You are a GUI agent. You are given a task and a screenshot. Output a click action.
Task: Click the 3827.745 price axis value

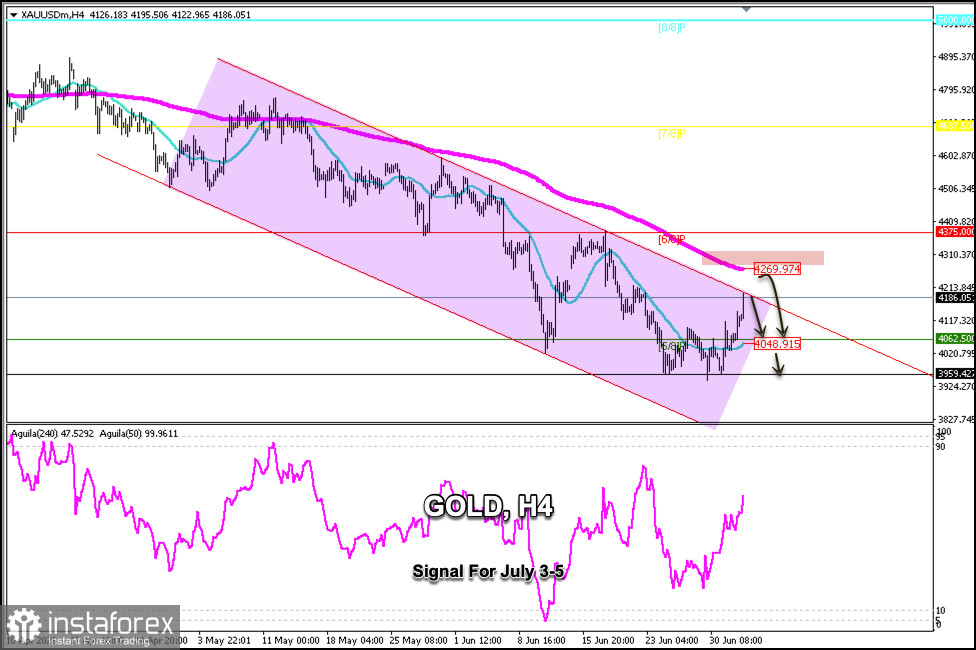(x=957, y=420)
